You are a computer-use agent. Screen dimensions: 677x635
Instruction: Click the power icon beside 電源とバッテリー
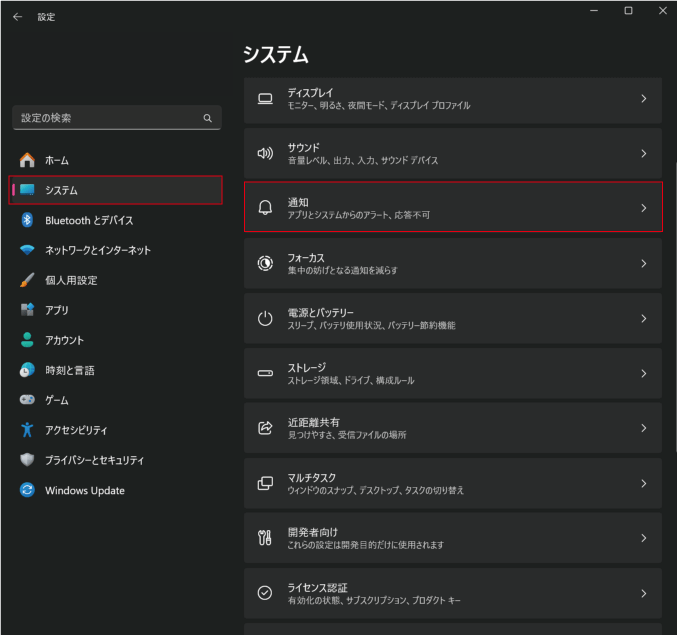click(x=265, y=318)
